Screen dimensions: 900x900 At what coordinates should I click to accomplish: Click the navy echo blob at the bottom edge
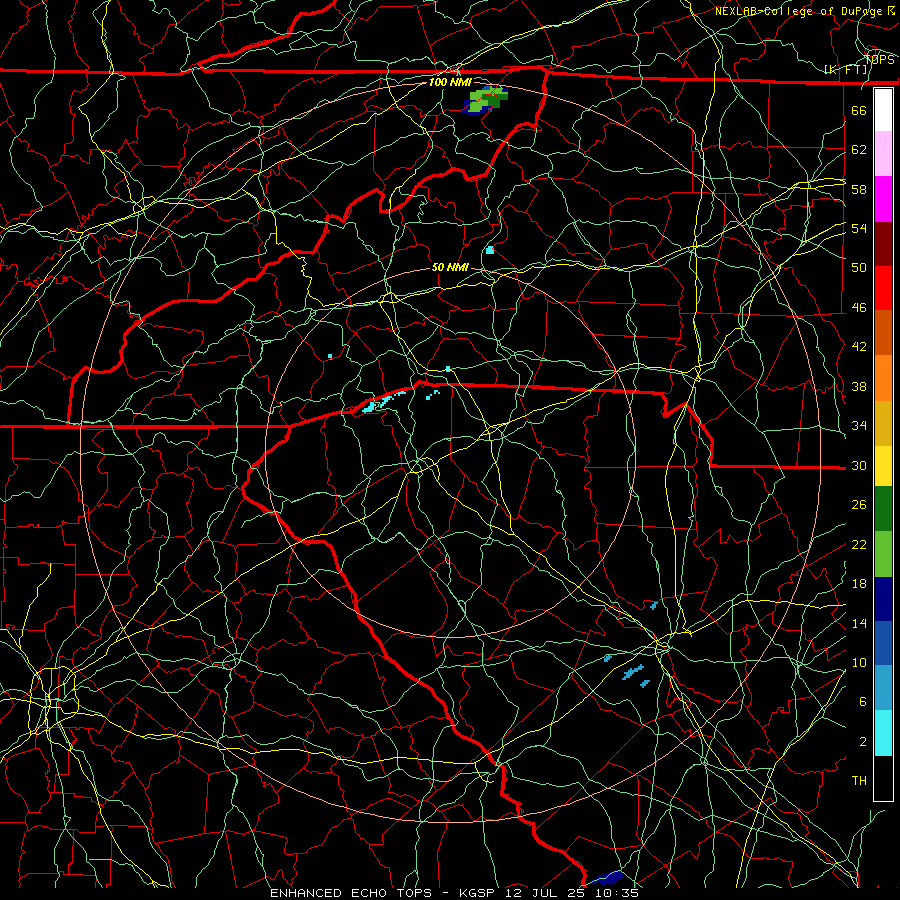pyautogui.click(x=606, y=878)
